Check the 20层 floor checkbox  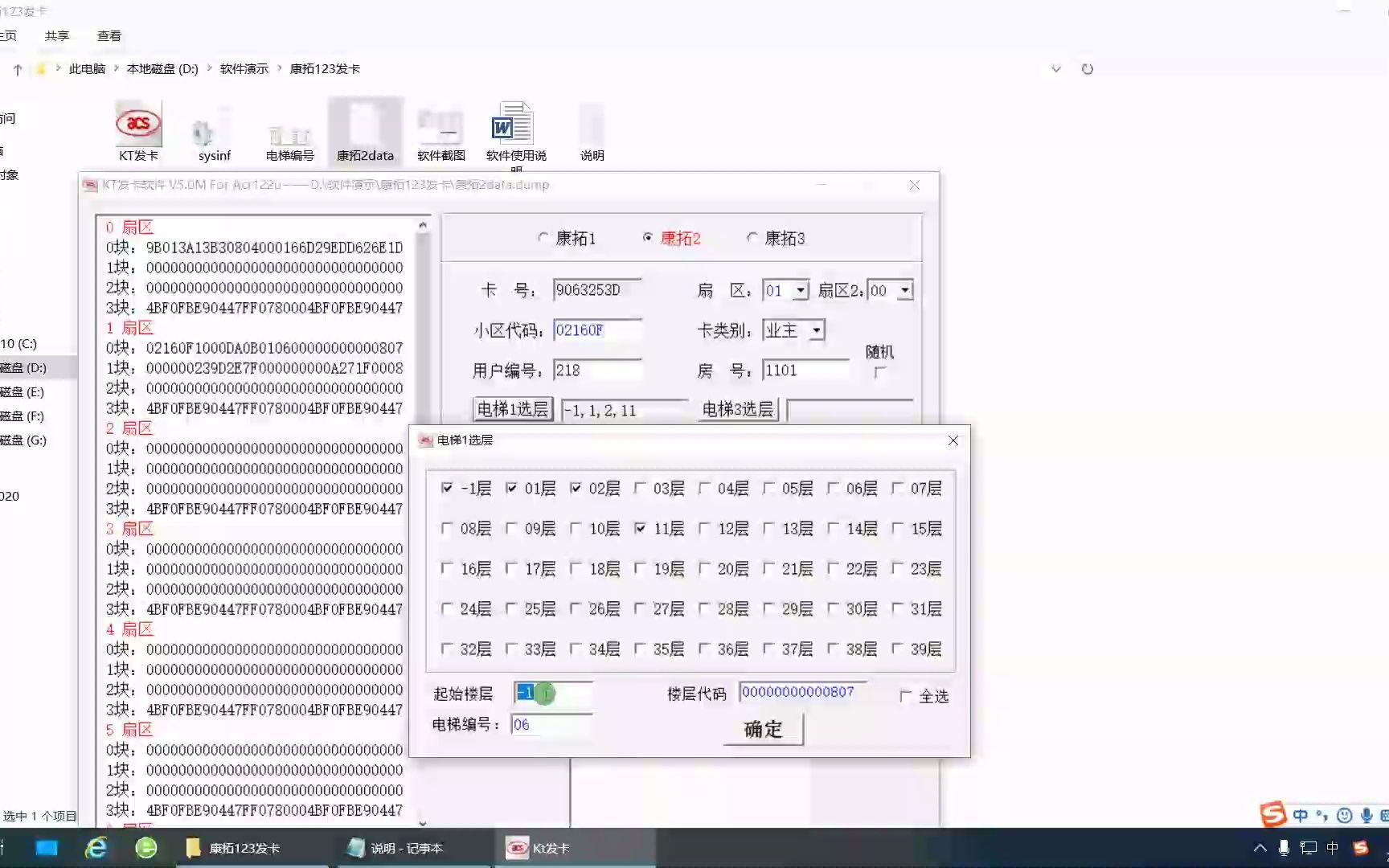[704, 568]
